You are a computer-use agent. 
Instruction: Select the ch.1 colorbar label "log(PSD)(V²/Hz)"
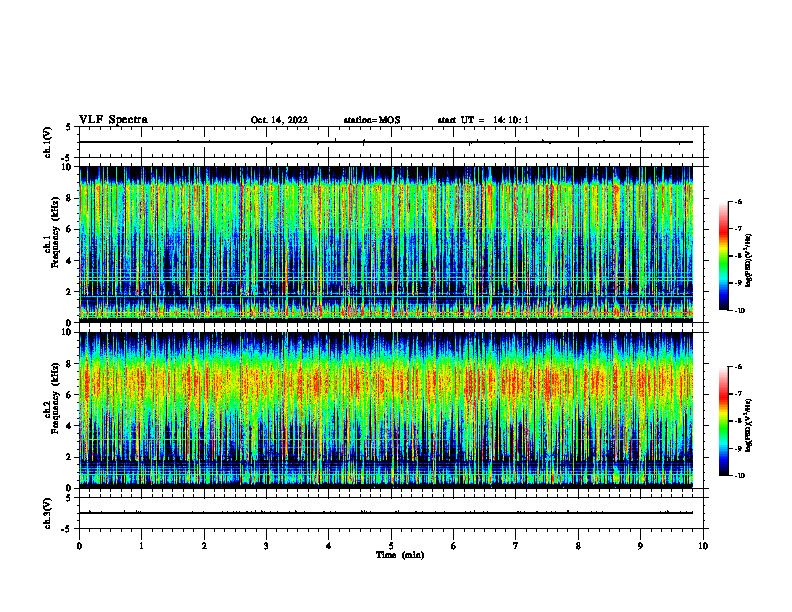[750, 261]
